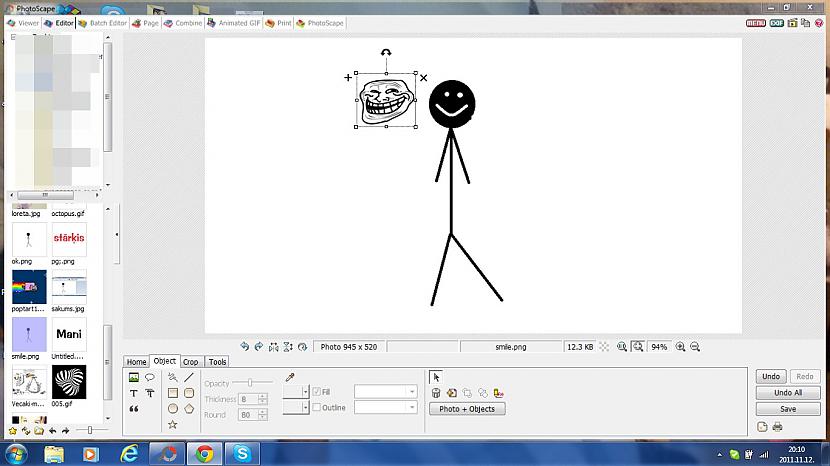Add a speech balloon object

150,377
